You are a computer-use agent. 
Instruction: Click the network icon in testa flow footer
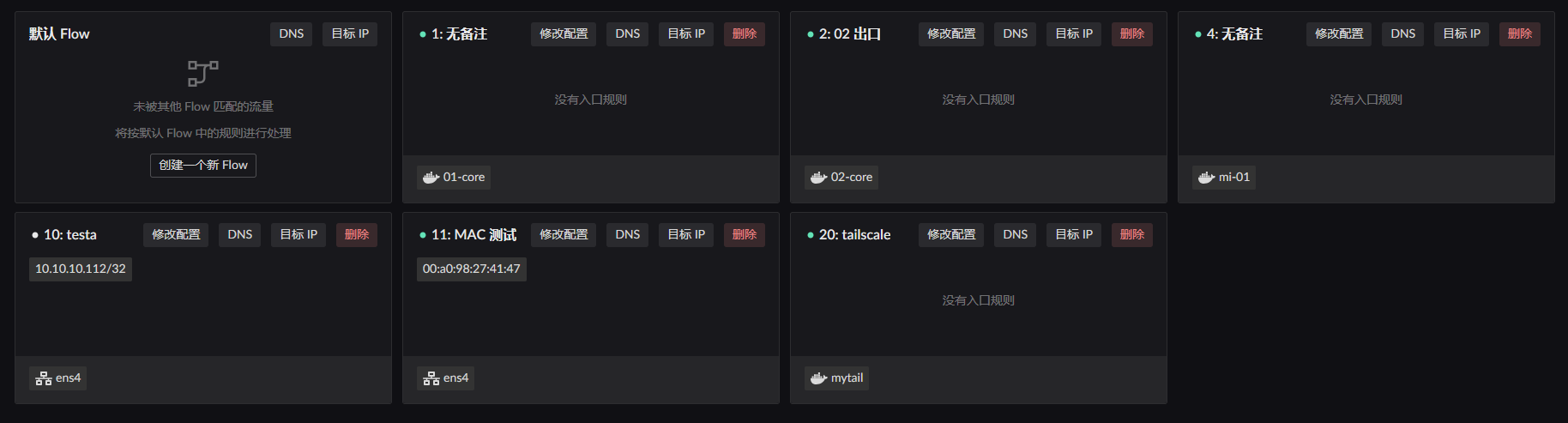point(44,378)
